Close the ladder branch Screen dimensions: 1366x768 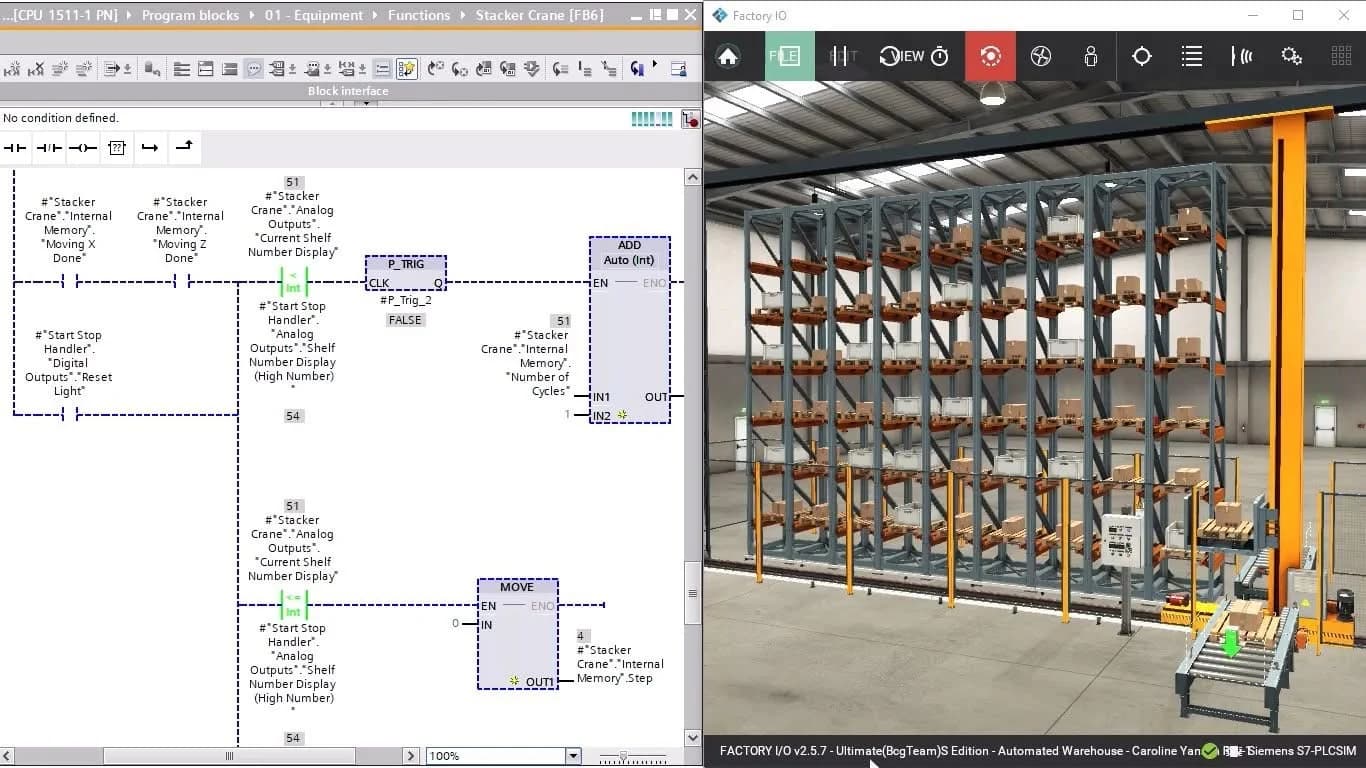coord(184,148)
